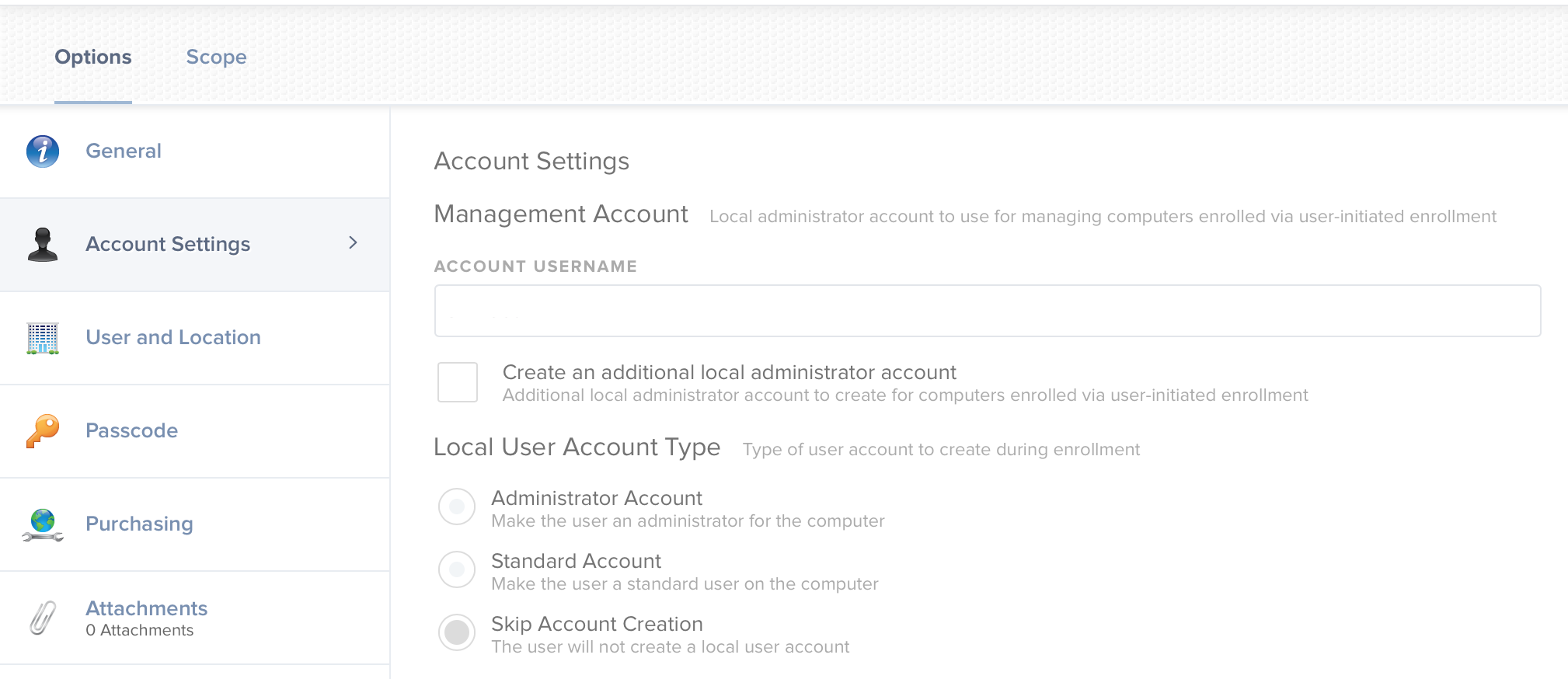Click the 'Additional local administrator account to create' description
Image resolution: width=1568 pixels, height=679 pixels.
(905, 395)
